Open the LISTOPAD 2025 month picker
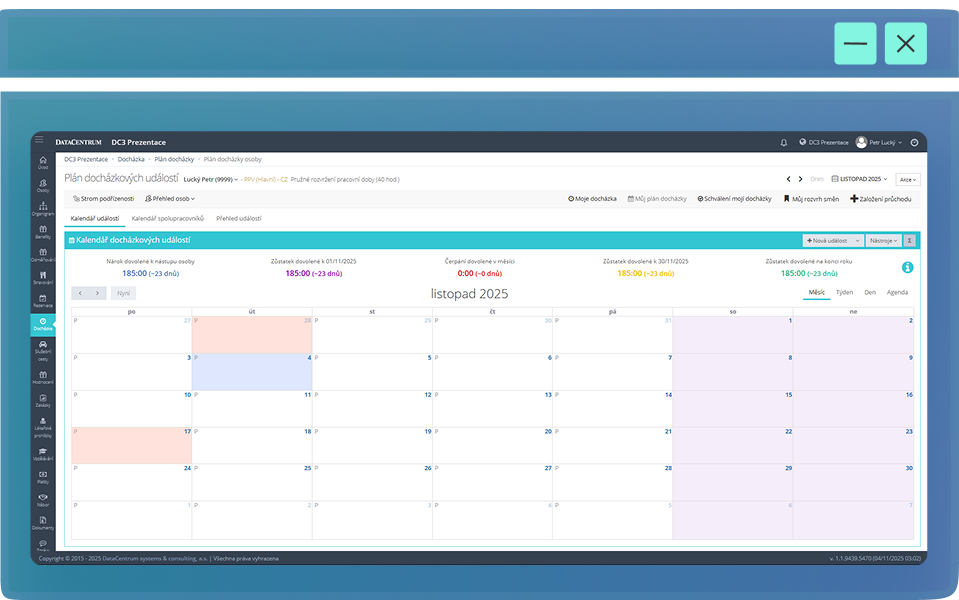Viewport: 959px width, 600px height. pos(859,179)
